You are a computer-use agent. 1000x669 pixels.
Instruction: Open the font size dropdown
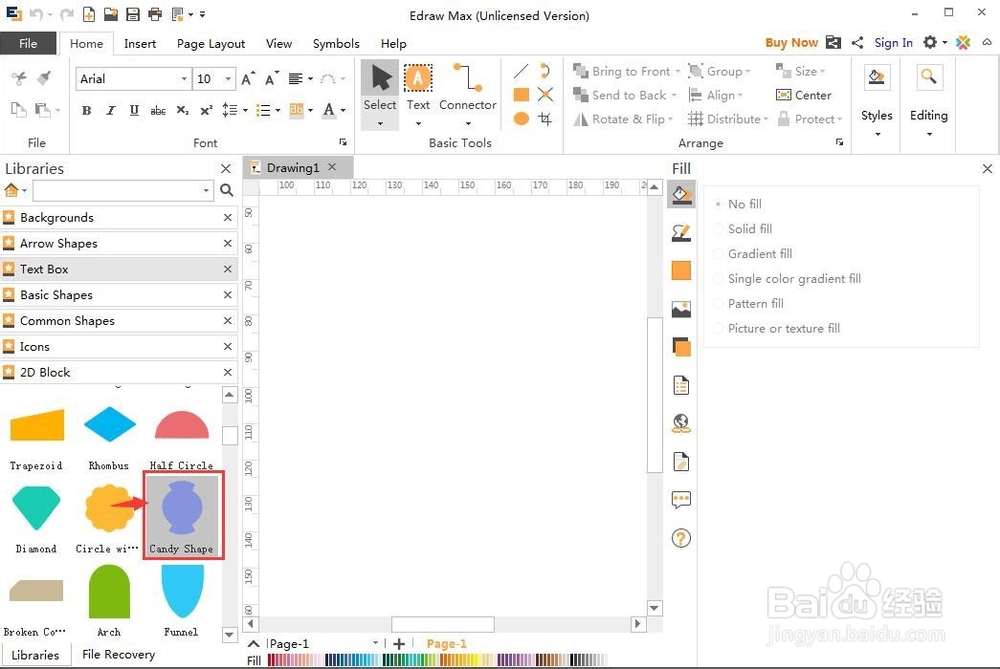click(x=228, y=78)
